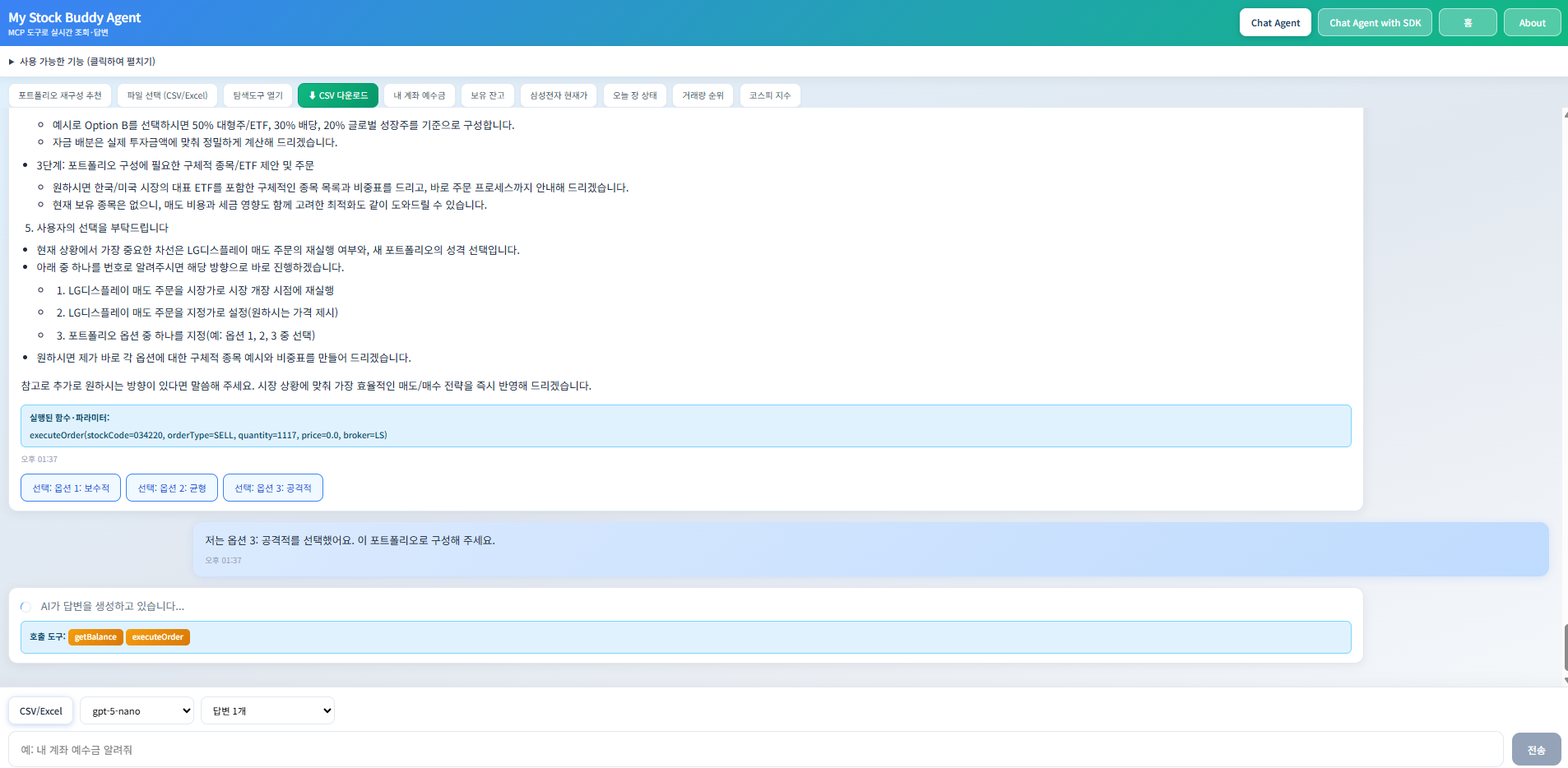Open the gpt-5-nano model dropdown
Screen dimensions: 1568x768
point(137,711)
